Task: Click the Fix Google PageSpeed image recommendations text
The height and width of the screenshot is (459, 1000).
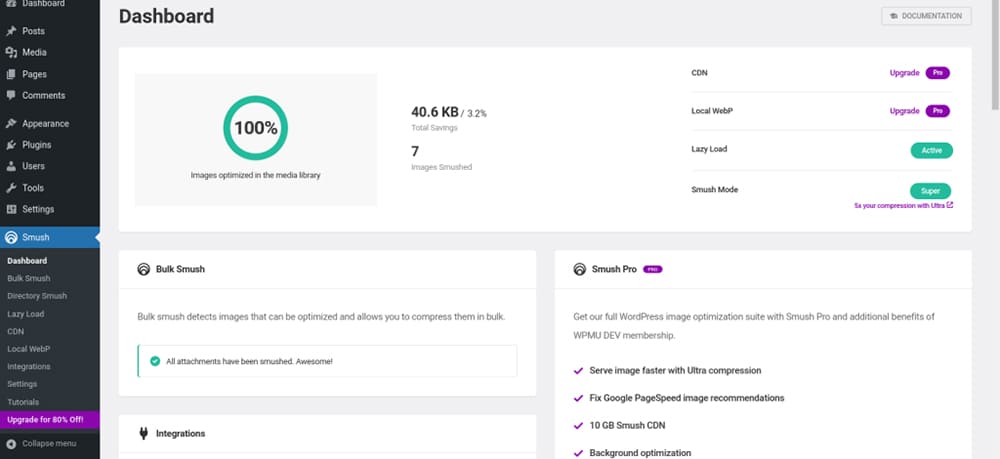Action: (x=687, y=398)
